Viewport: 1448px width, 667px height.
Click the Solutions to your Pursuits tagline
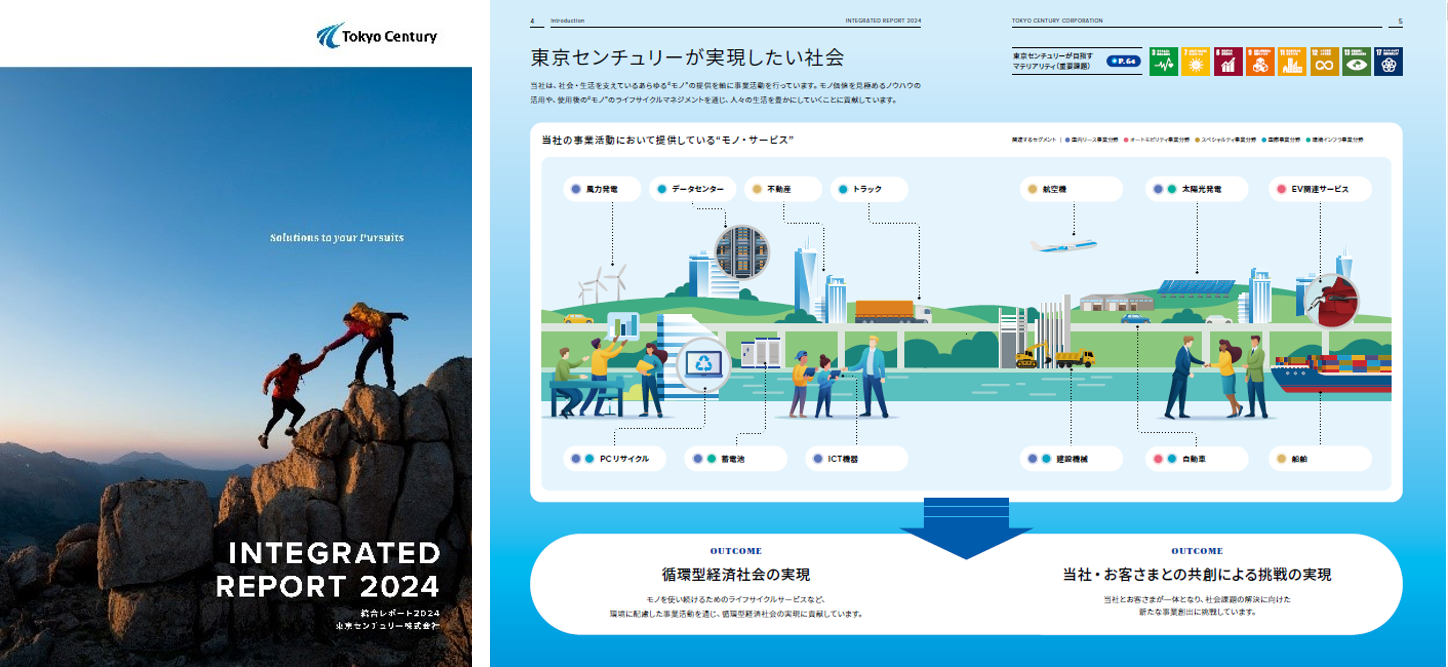(337, 238)
